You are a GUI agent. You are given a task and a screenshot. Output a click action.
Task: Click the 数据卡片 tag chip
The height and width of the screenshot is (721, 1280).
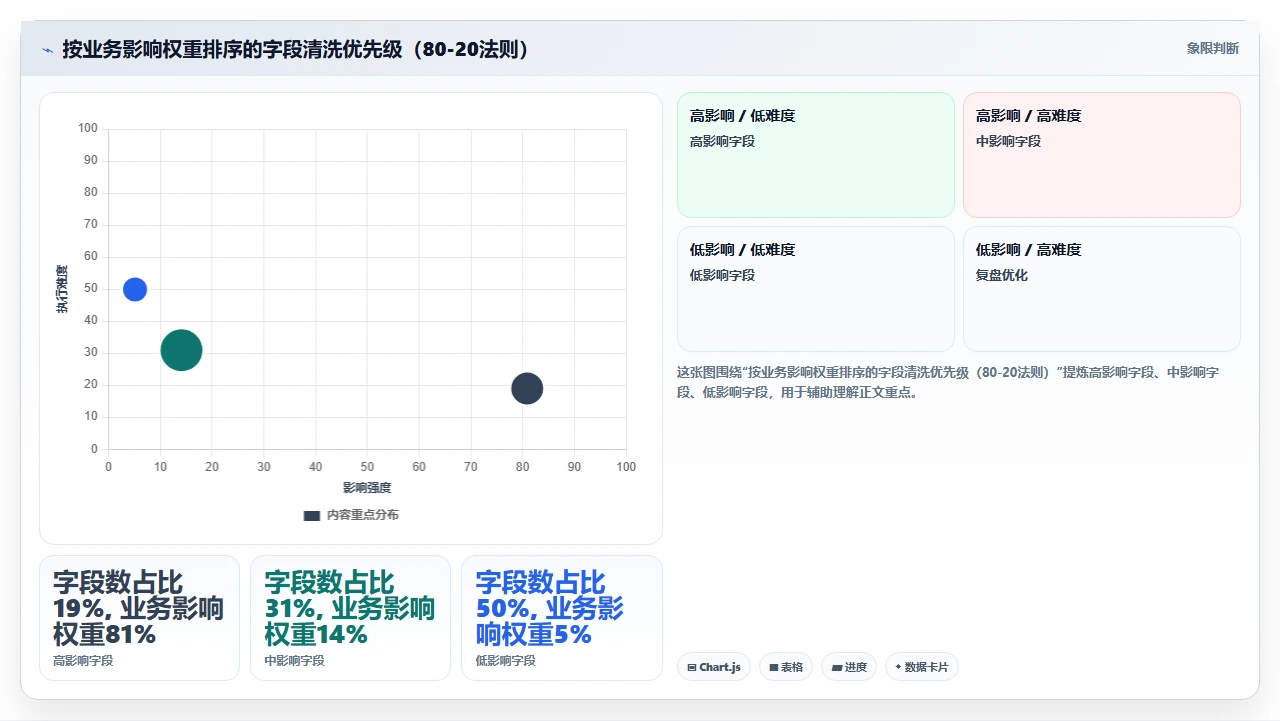click(x=922, y=667)
